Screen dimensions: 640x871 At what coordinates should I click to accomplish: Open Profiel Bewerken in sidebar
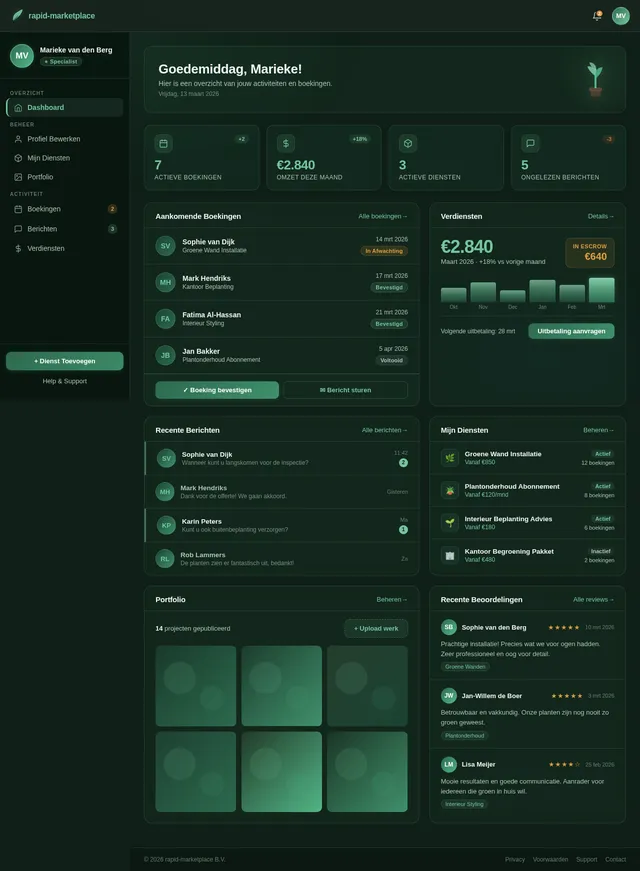[64, 139]
